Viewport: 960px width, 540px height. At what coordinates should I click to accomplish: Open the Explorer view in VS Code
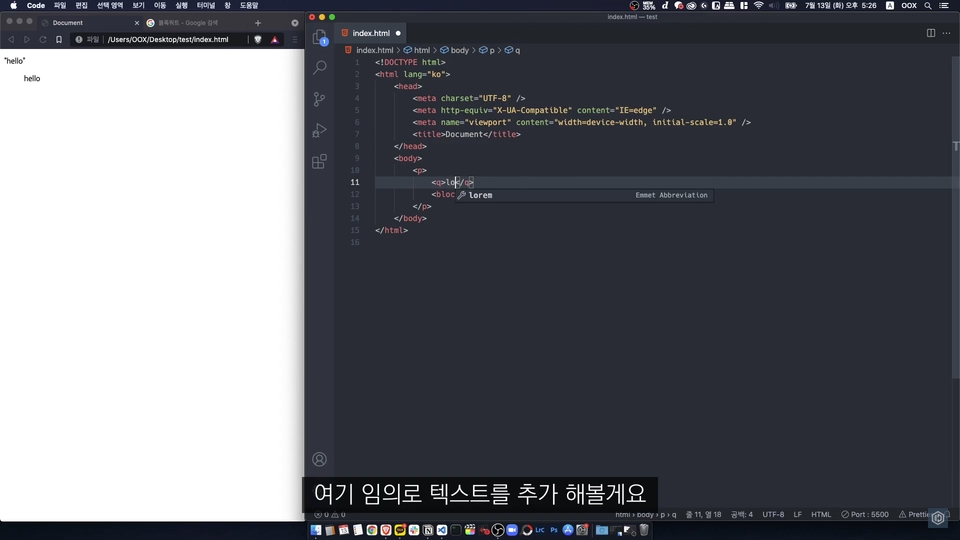tap(320, 37)
